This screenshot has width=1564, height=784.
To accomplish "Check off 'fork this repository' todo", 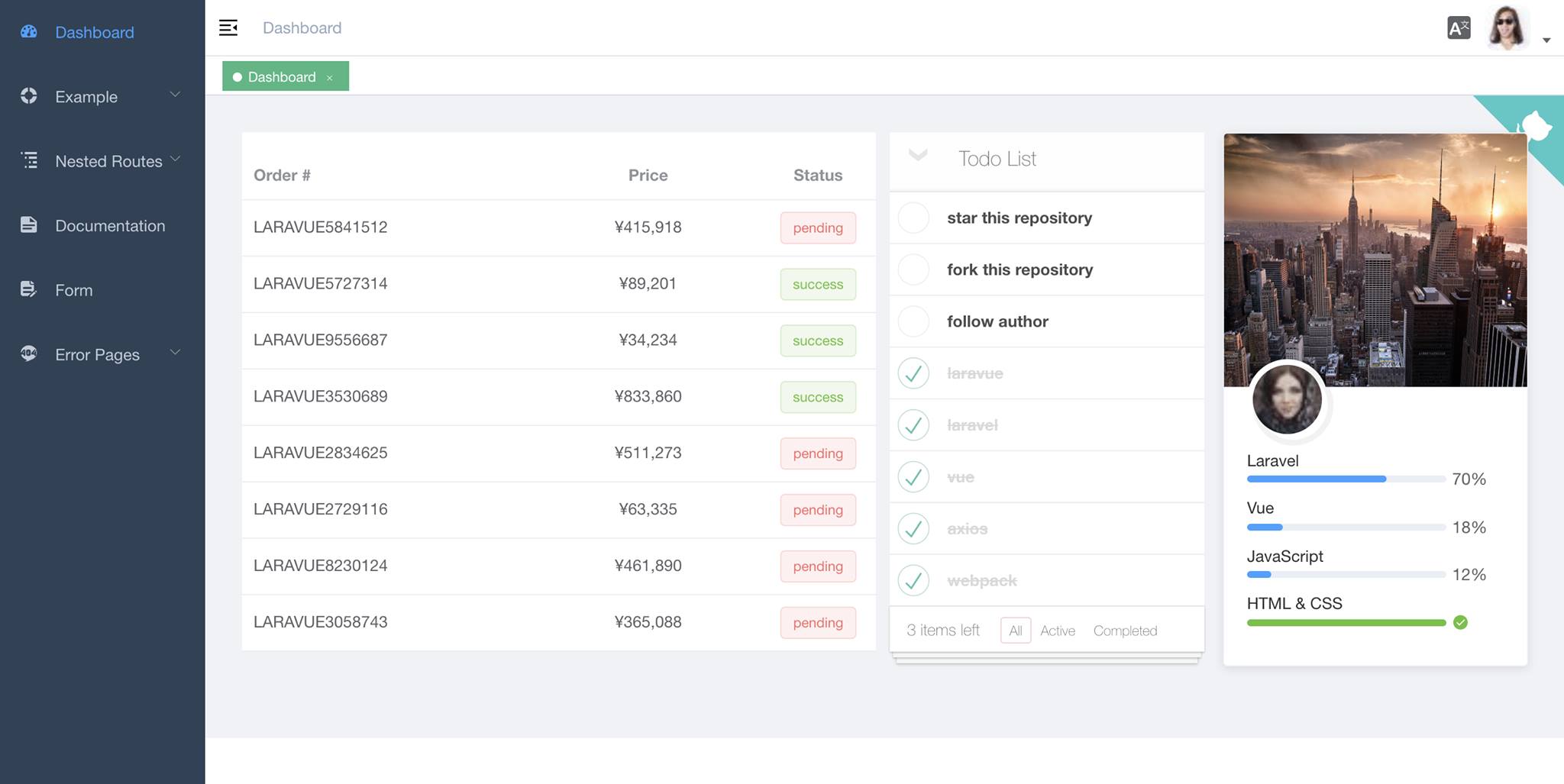I will pyautogui.click(x=913, y=269).
